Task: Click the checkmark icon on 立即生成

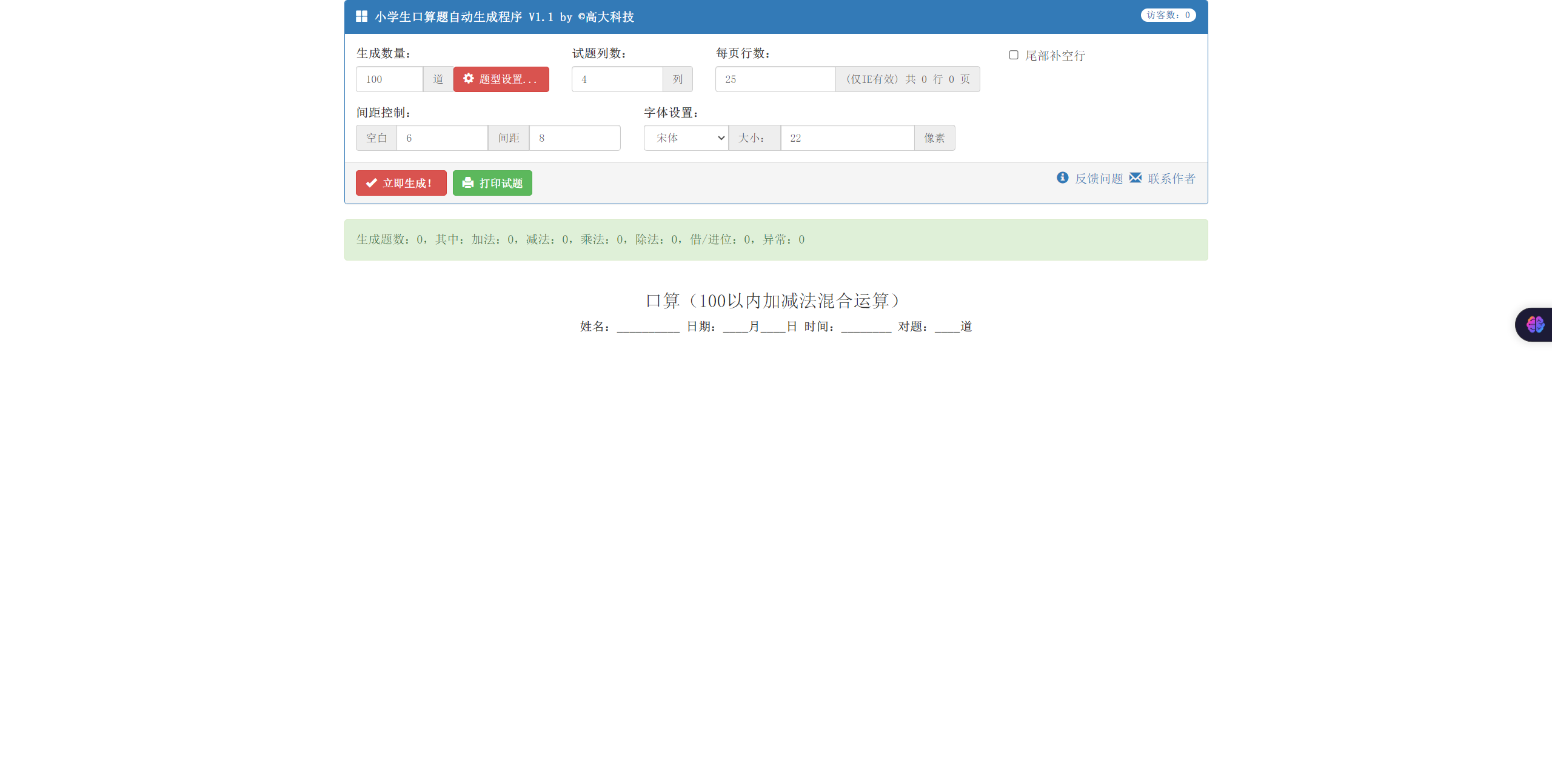Action: click(372, 182)
